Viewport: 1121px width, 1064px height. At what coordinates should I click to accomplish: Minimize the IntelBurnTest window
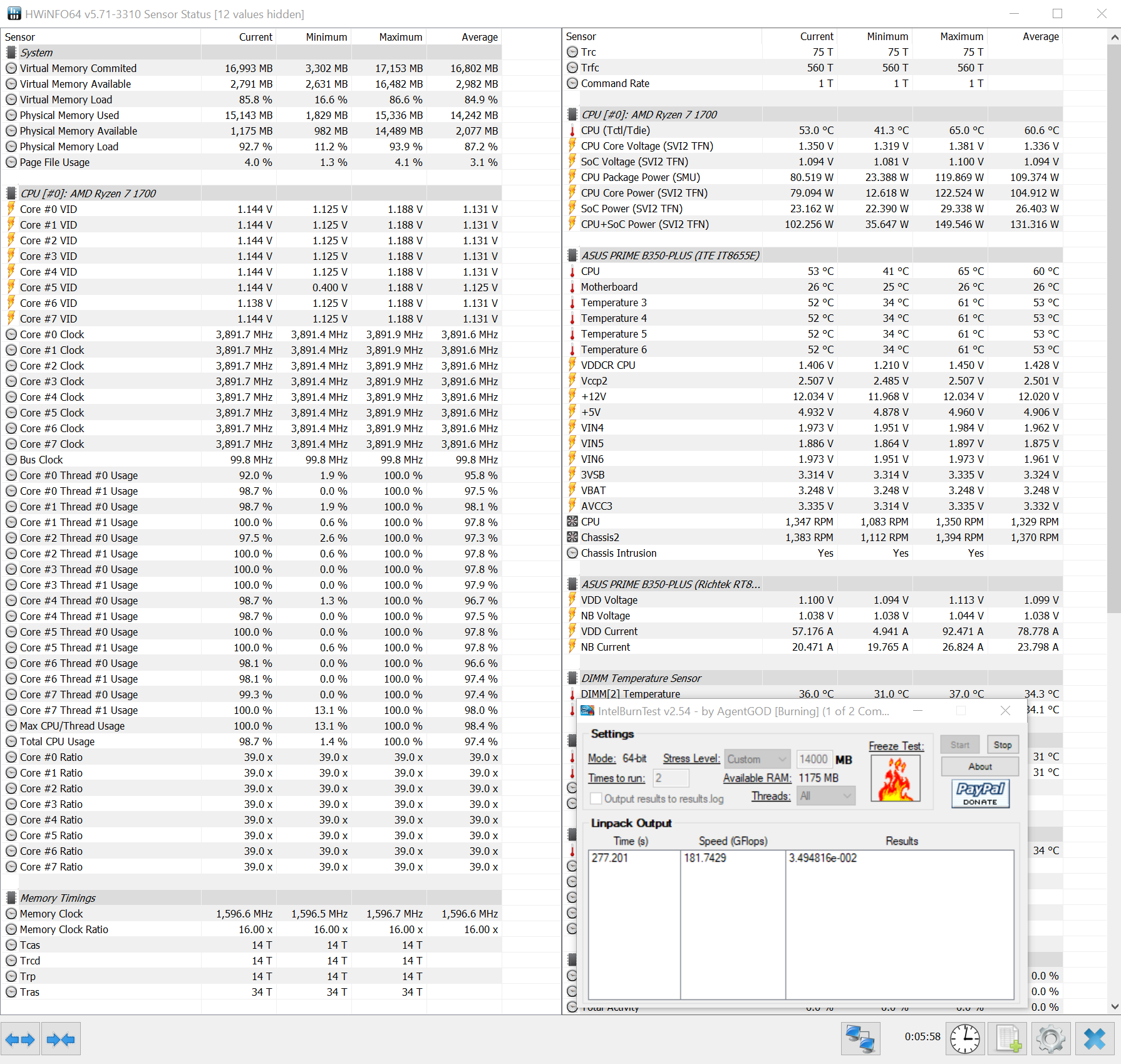tap(918, 710)
